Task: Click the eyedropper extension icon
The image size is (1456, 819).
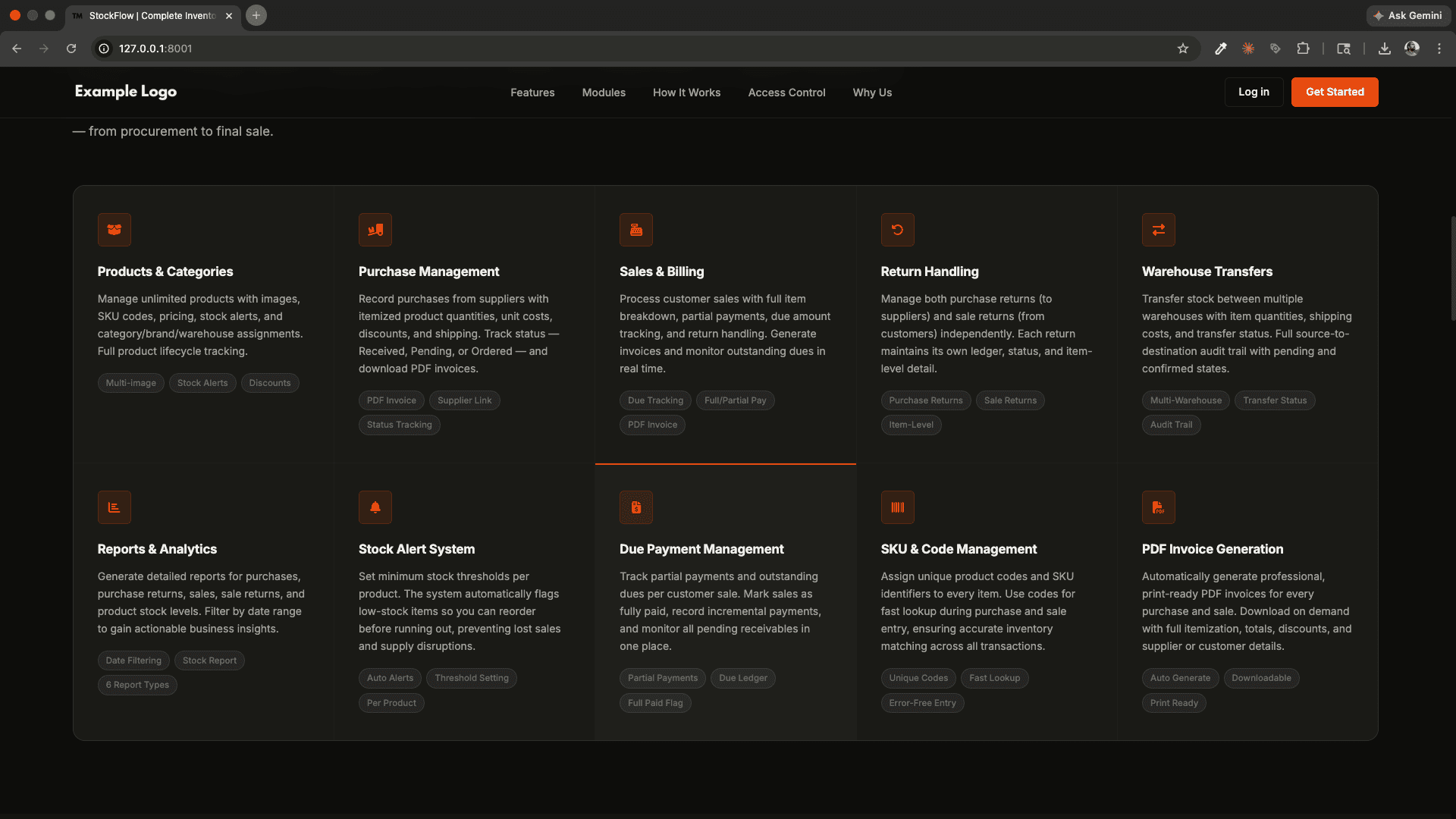Action: tap(1220, 49)
